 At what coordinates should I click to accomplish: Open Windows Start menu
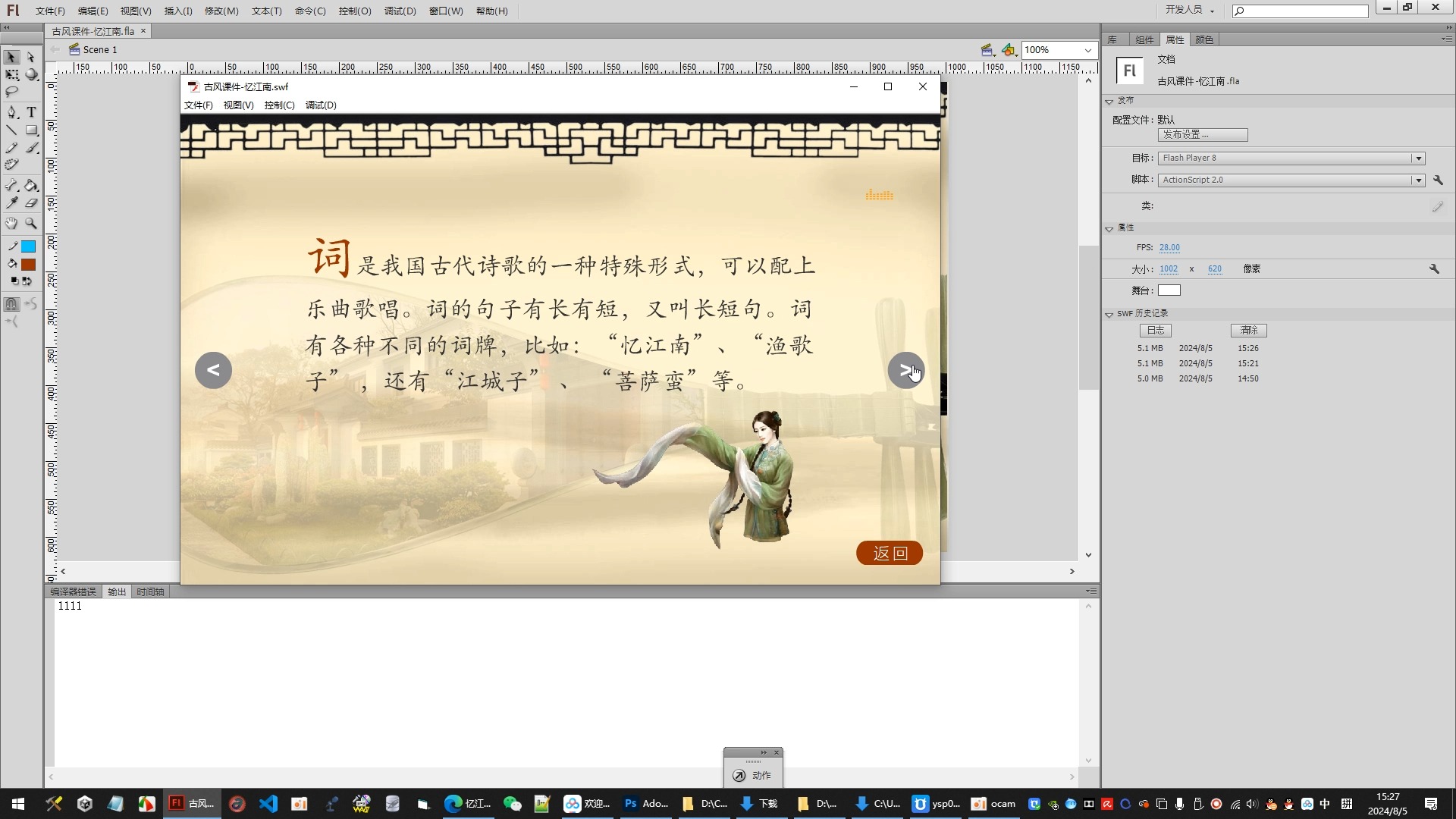point(18,804)
